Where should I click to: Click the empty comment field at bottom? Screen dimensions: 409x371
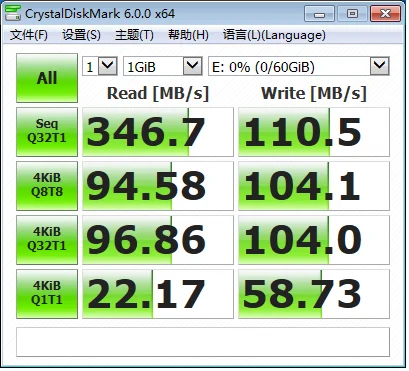point(203,342)
